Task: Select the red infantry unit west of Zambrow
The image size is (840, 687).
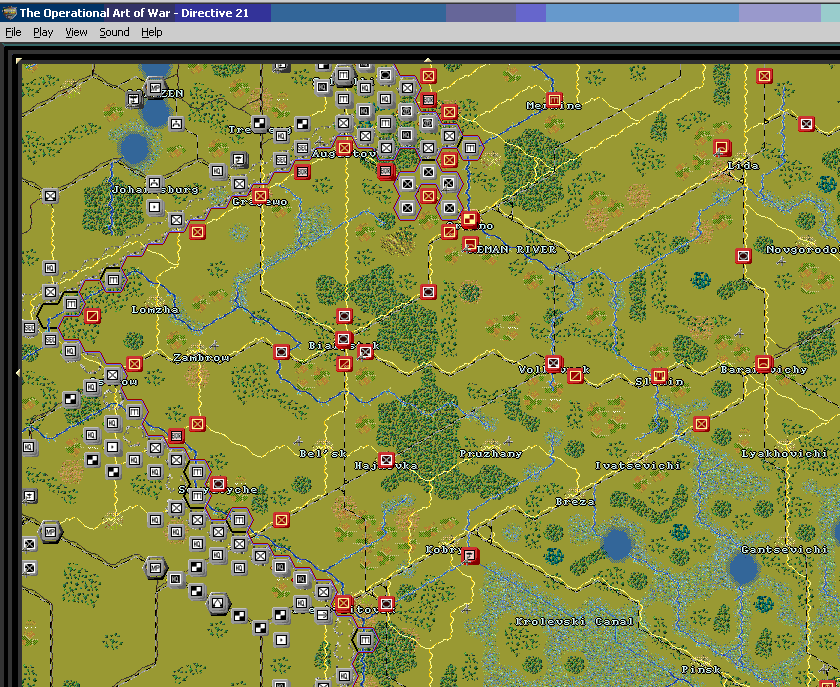Action: click(x=134, y=364)
